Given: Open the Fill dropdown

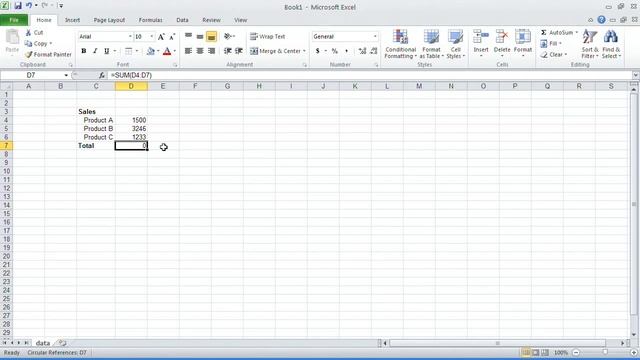Looking at the screenshot, I should click(551, 43).
